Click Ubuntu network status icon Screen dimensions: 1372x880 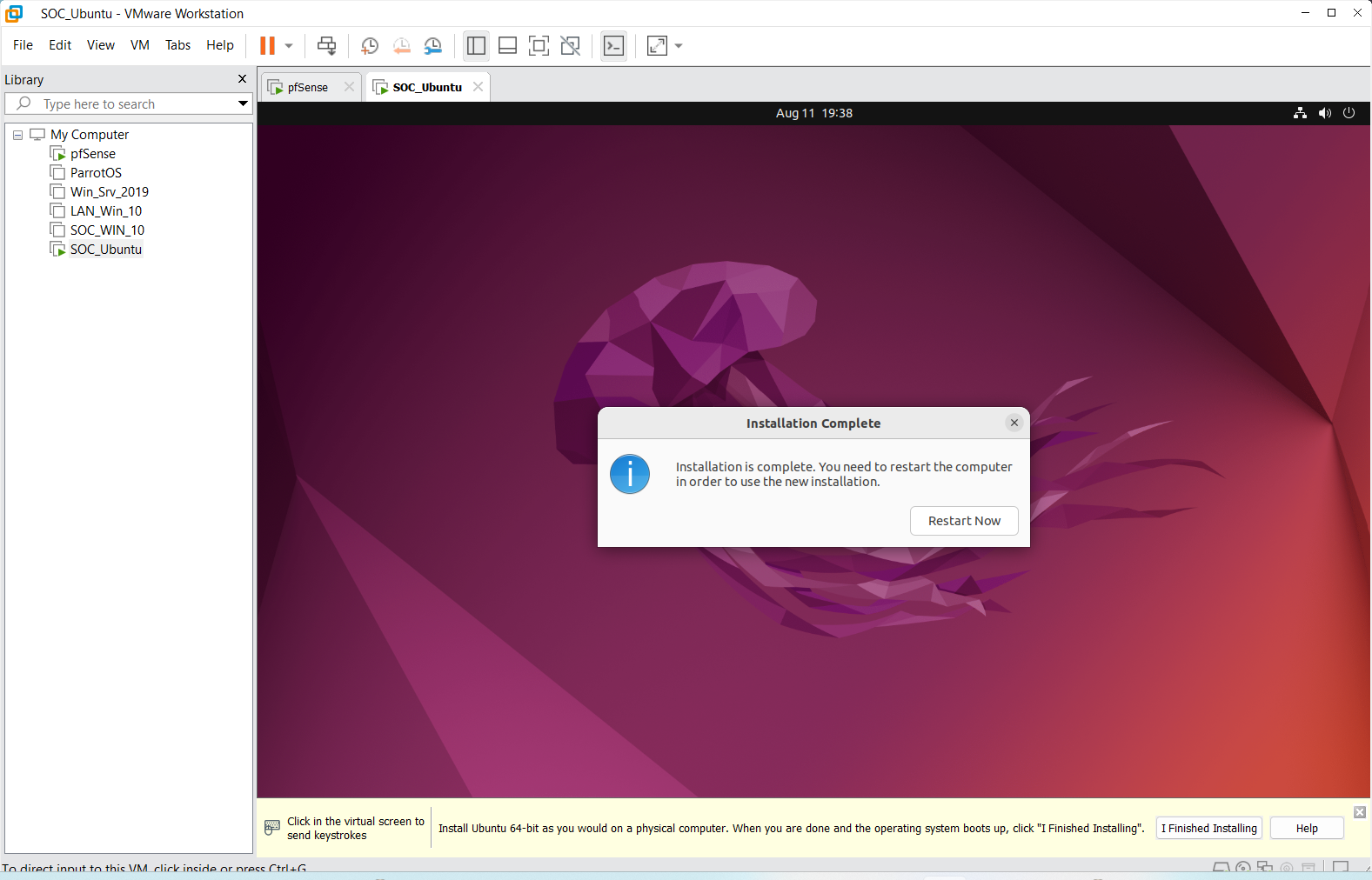(1300, 113)
